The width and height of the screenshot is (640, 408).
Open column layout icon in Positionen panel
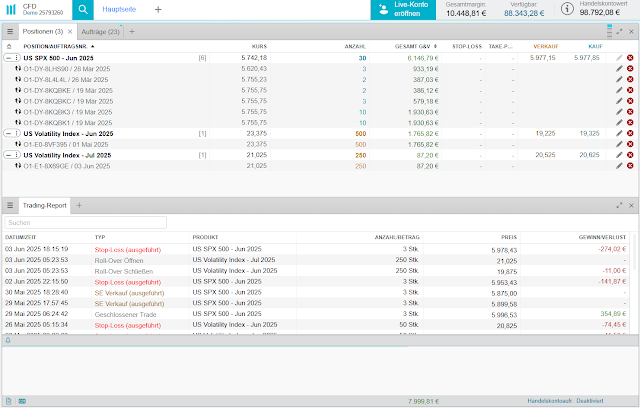(x=609, y=31)
